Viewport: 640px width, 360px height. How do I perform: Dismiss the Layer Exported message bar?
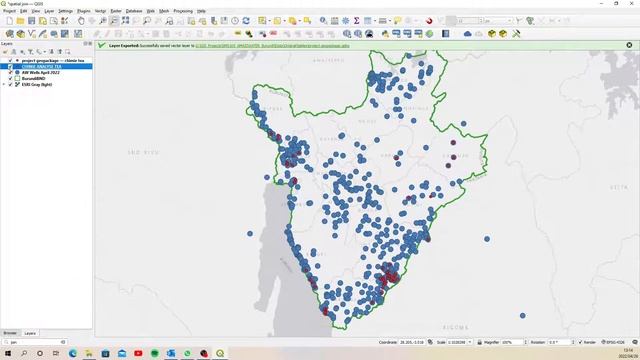coord(629,45)
